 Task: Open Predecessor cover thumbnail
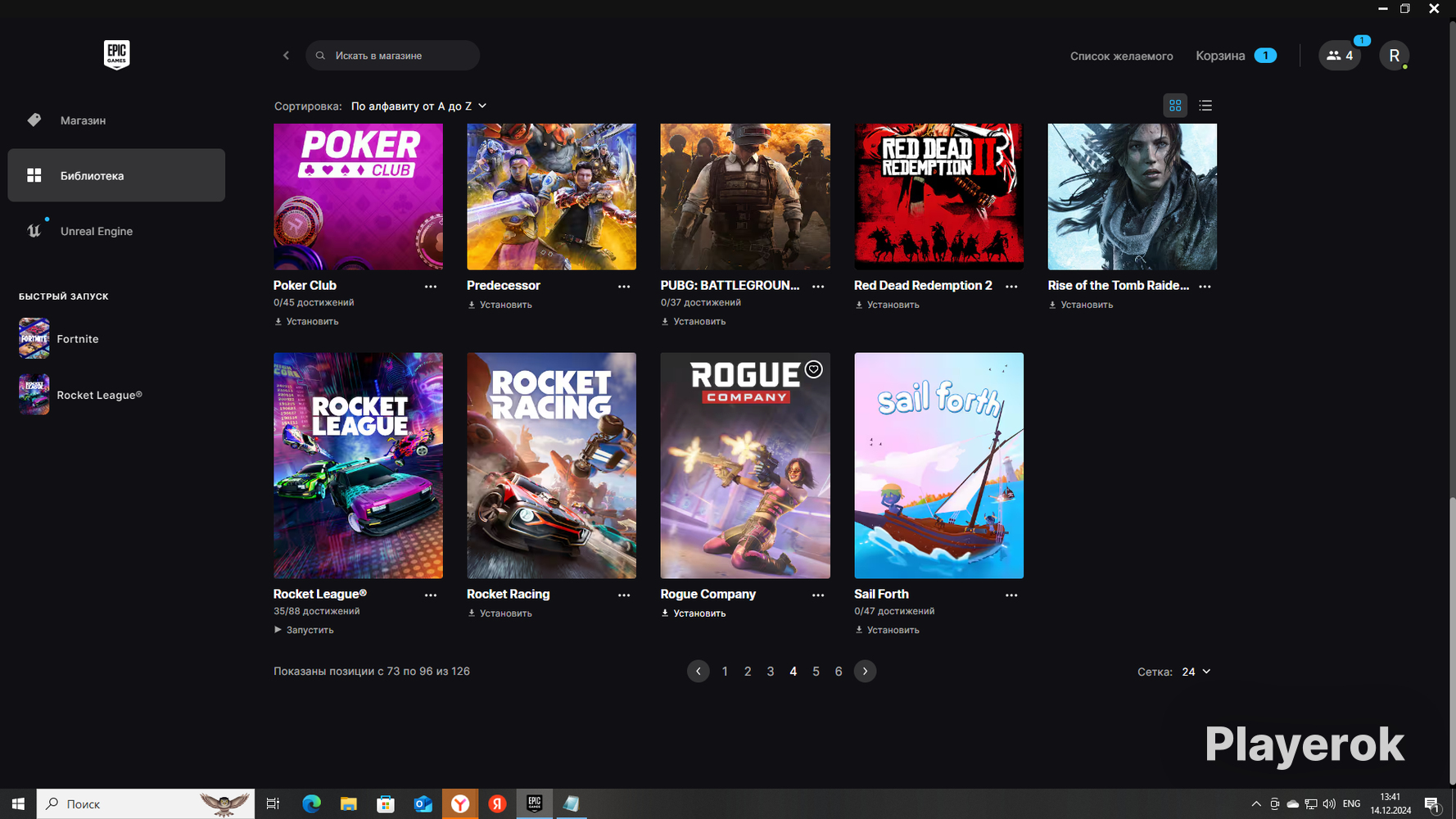click(x=551, y=197)
